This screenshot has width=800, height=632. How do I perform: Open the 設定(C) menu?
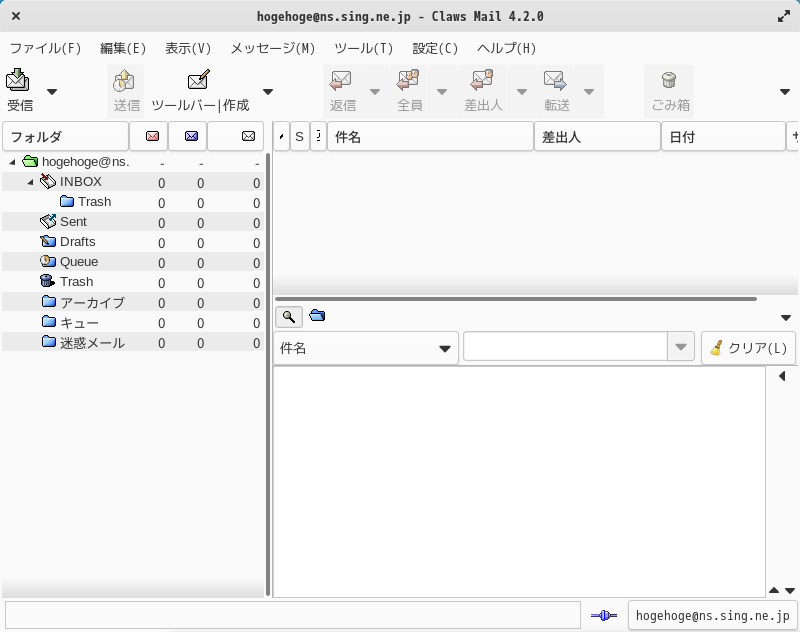pos(435,48)
